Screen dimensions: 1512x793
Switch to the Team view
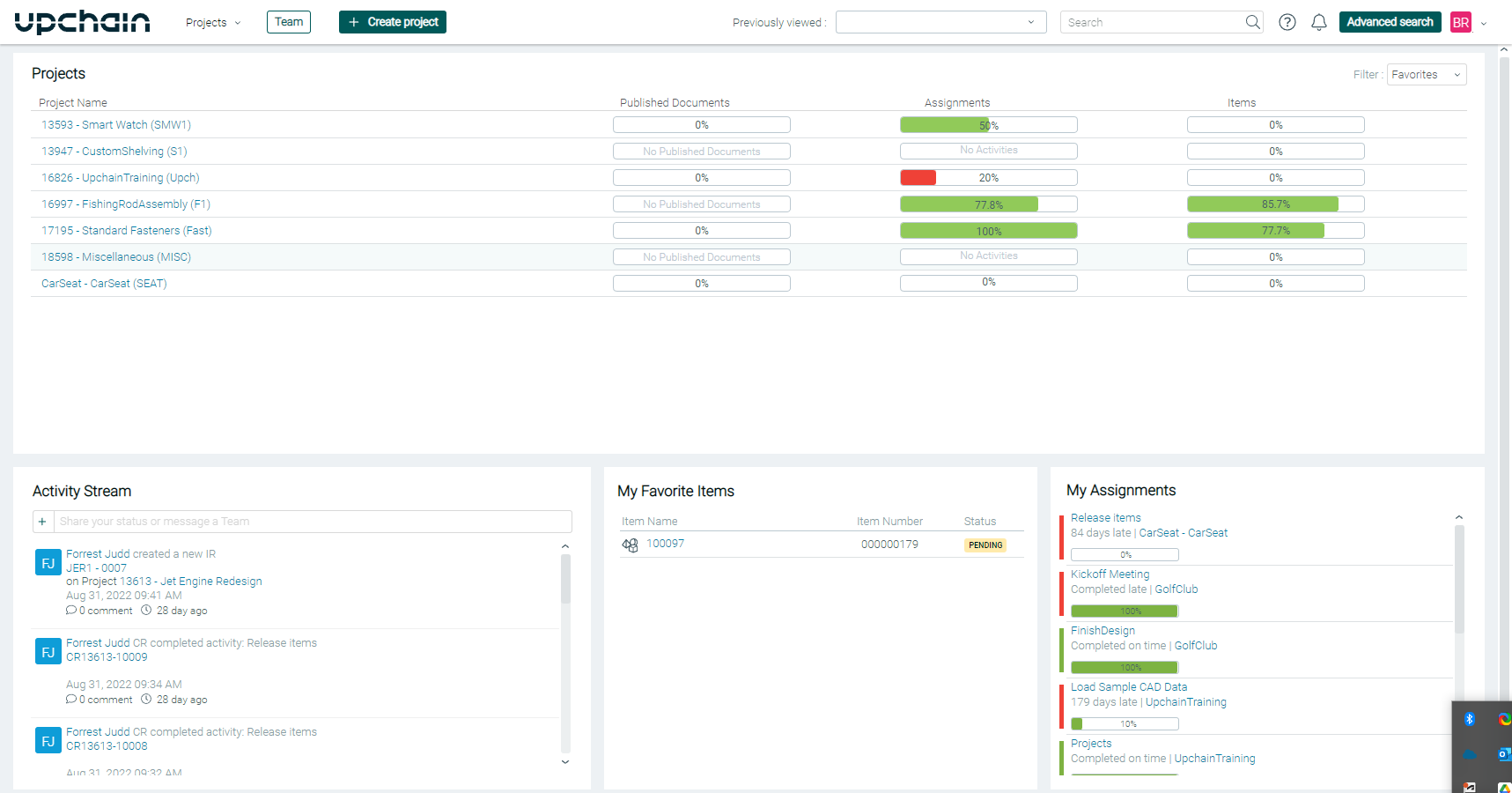click(288, 21)
